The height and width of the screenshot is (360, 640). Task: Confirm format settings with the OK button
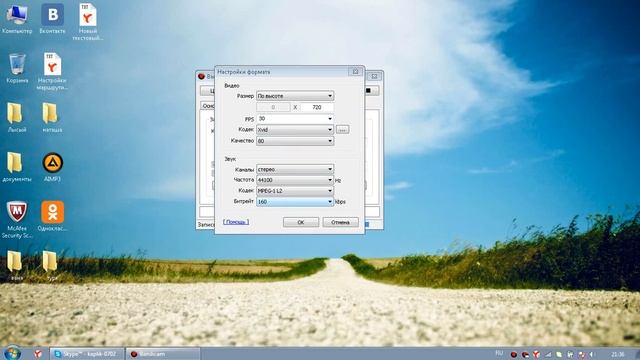click(301, 222)
